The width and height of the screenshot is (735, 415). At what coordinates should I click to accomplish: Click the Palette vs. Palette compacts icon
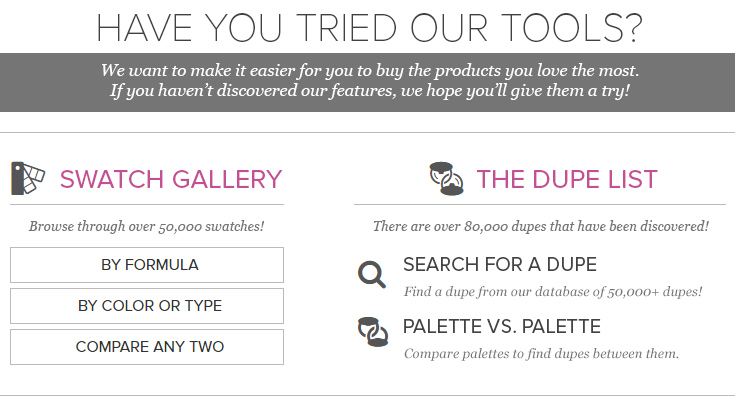(373, 332)
